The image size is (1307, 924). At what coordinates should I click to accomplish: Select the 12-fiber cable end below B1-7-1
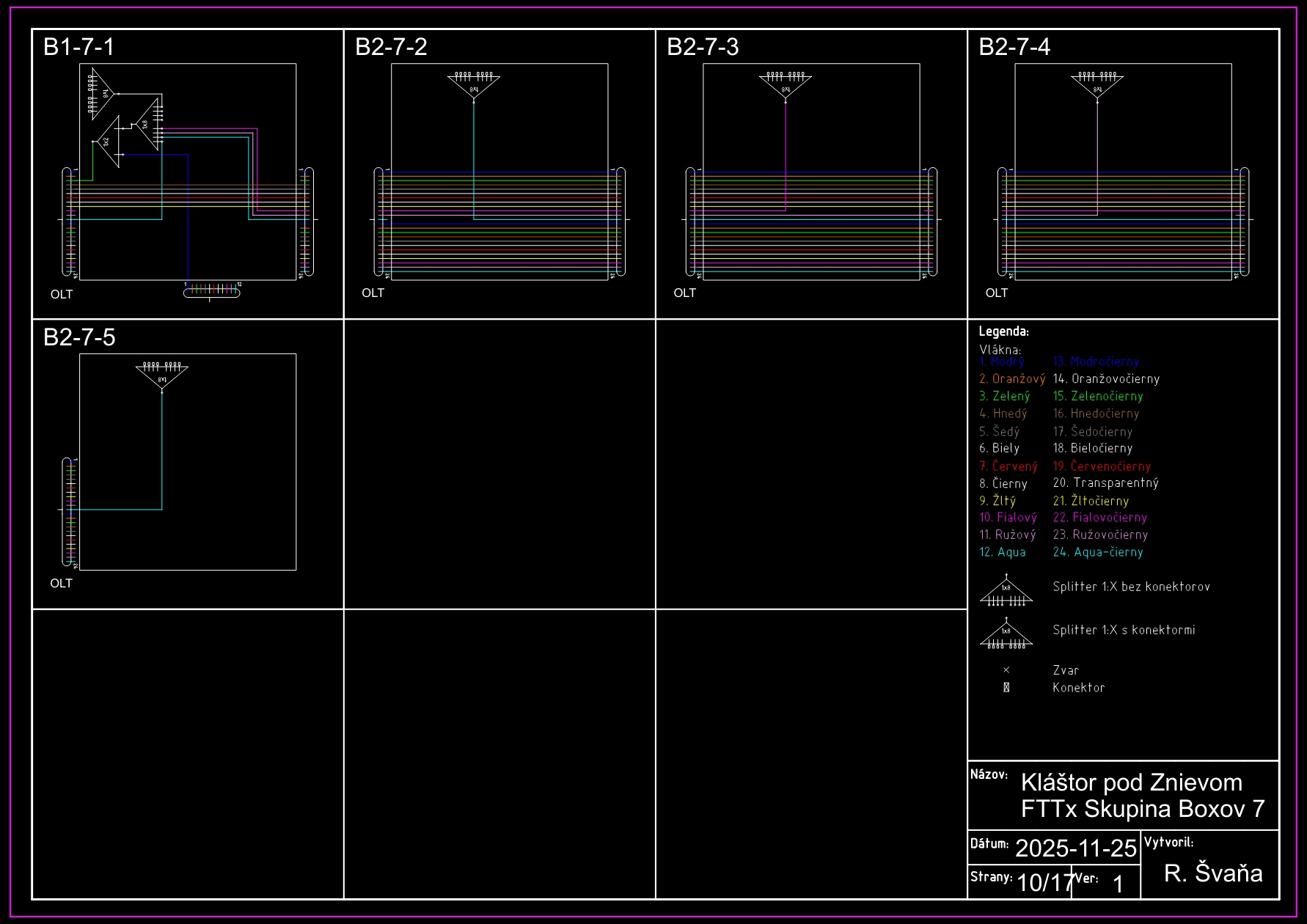click(x=211, y=291)
